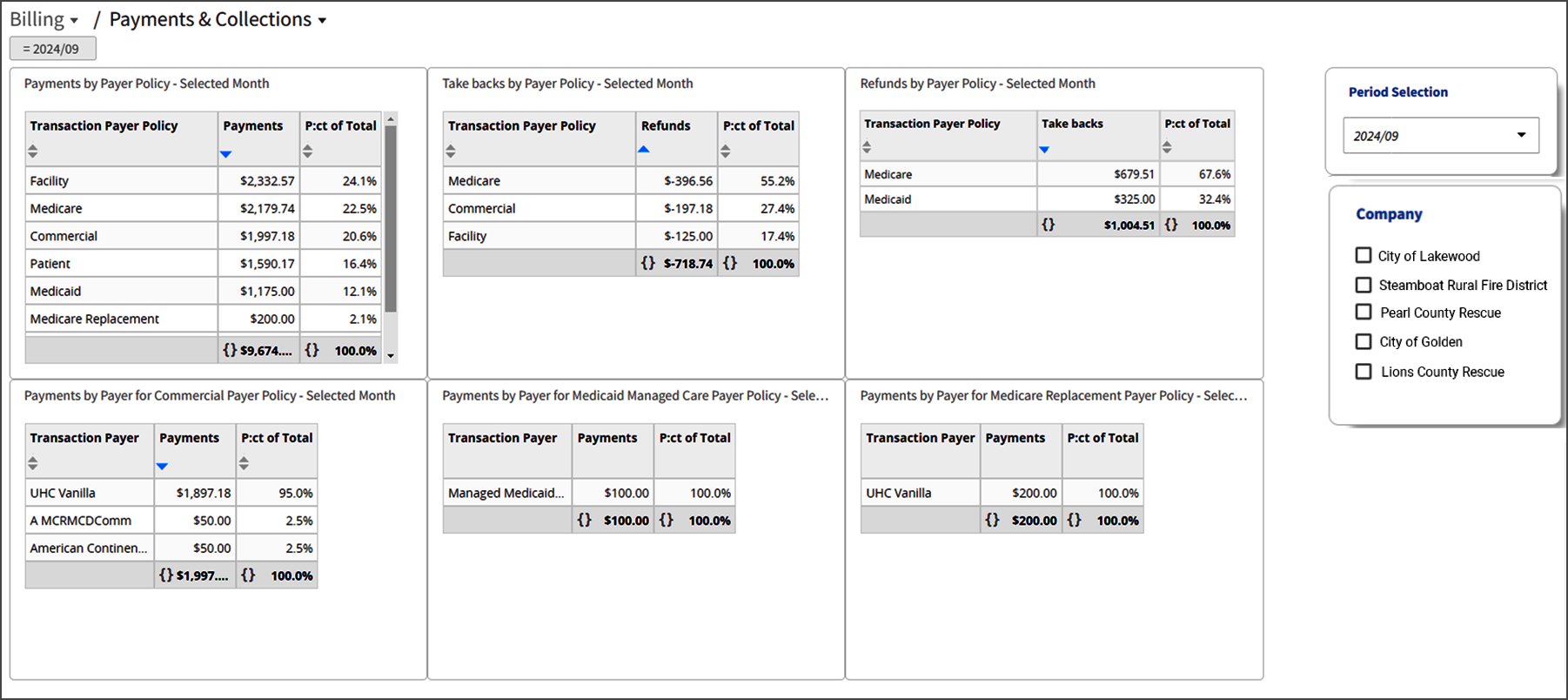The height and width of the screenshot is (700, 1568).
Task: Sort Transaction Payer Policy column in Payments table
Action: coord(33,151)
